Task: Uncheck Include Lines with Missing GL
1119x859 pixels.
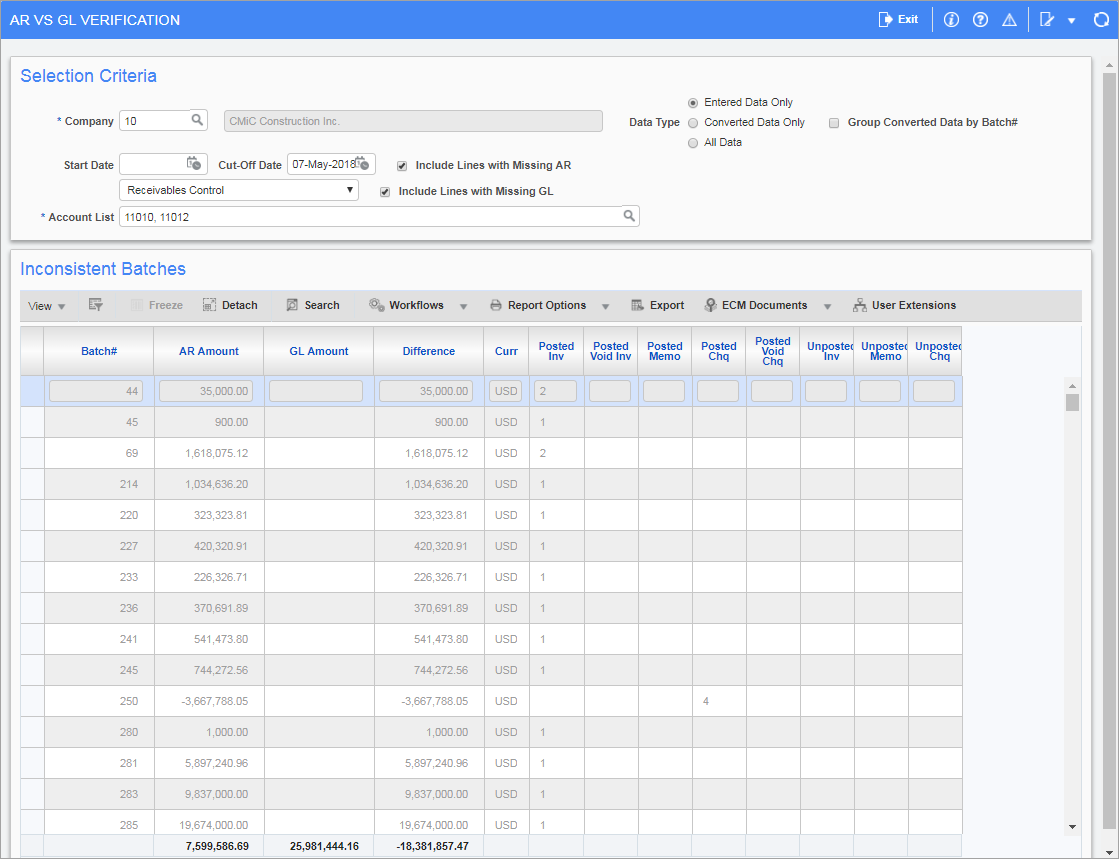Action: pyautogui.click(x=385, y=192)
